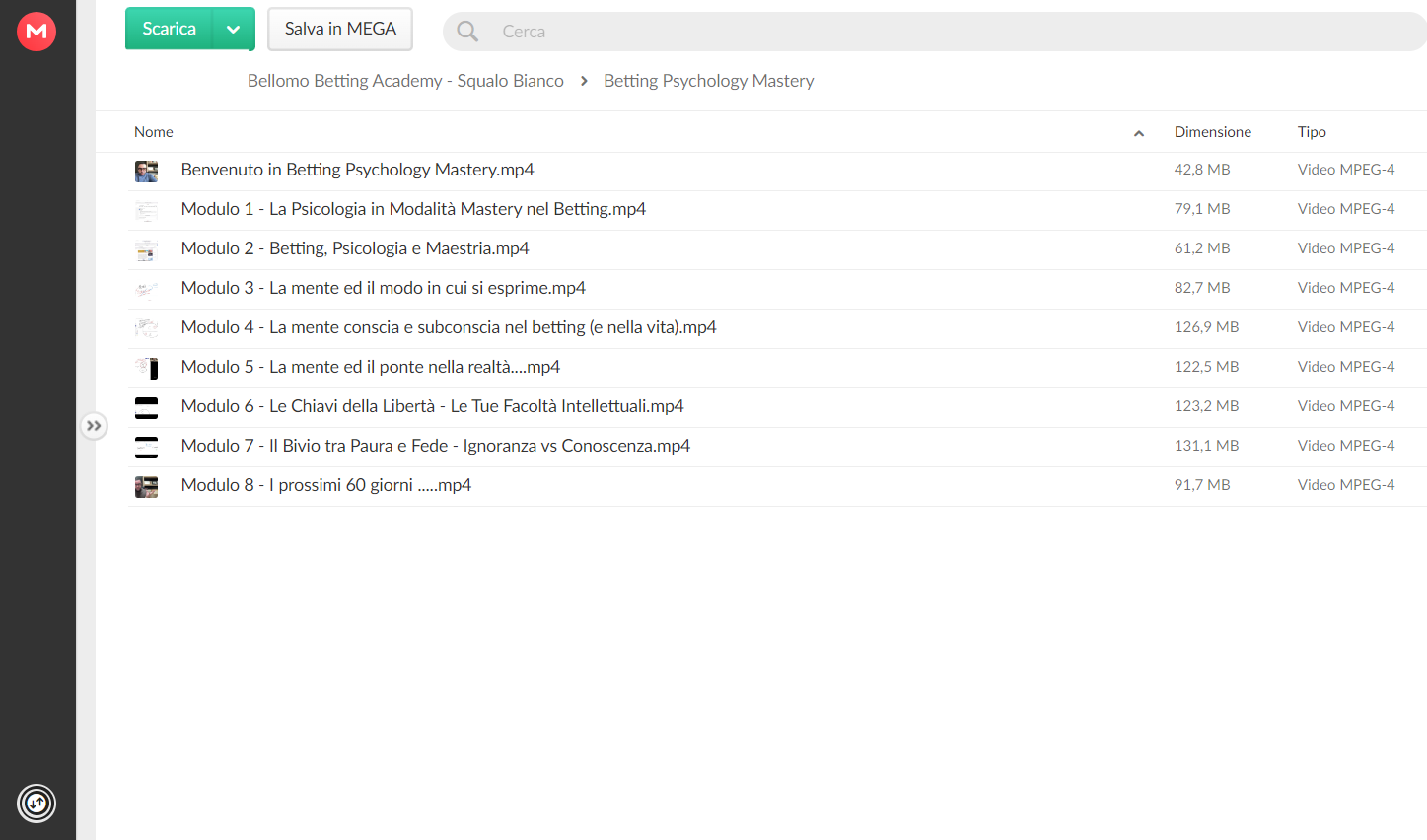Screen dimensions: 1427x840
Task: Sort files by Tipo column
Action: [x=1312, y=132]
